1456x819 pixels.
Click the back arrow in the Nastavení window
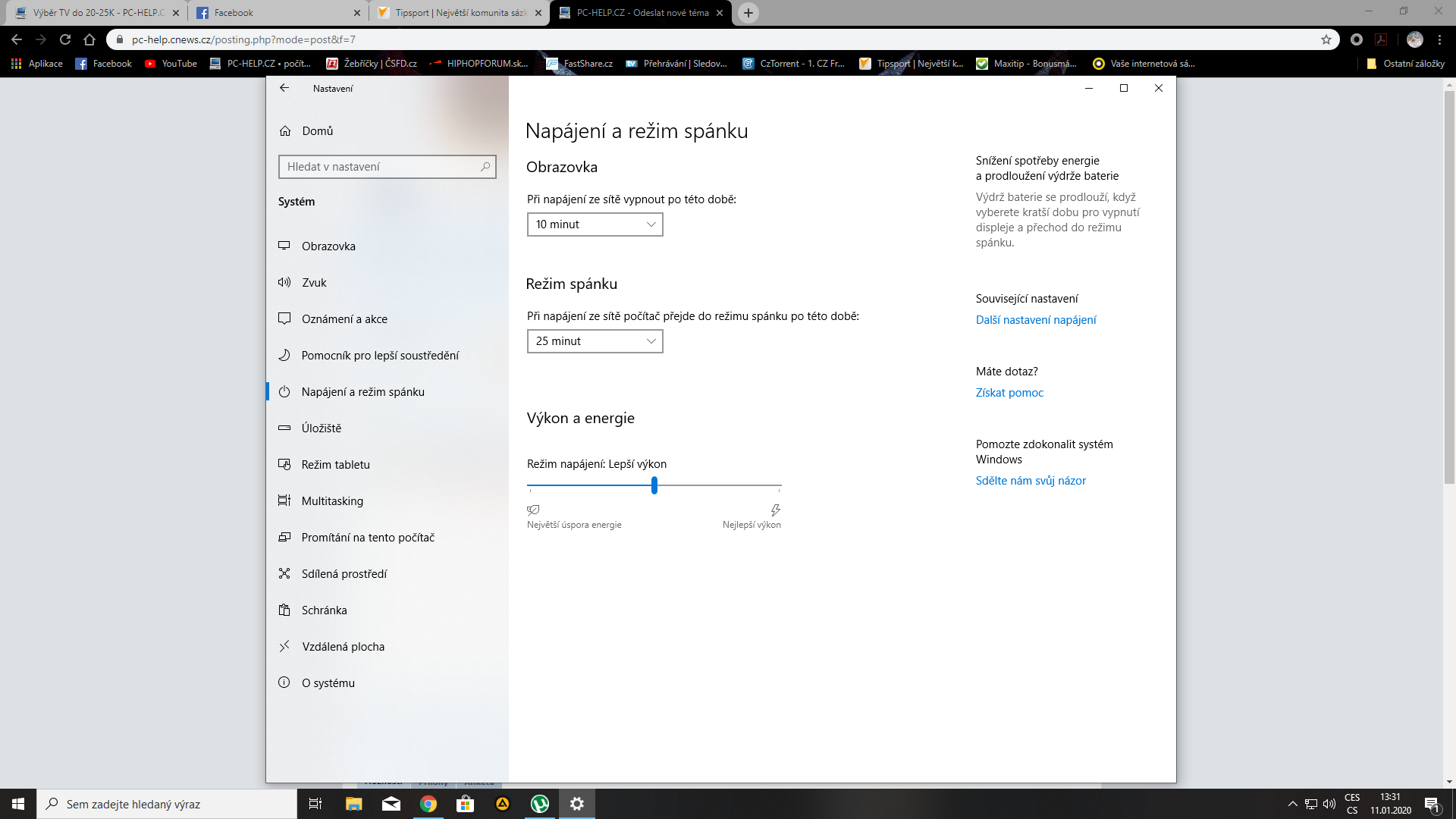pos(284,88)
